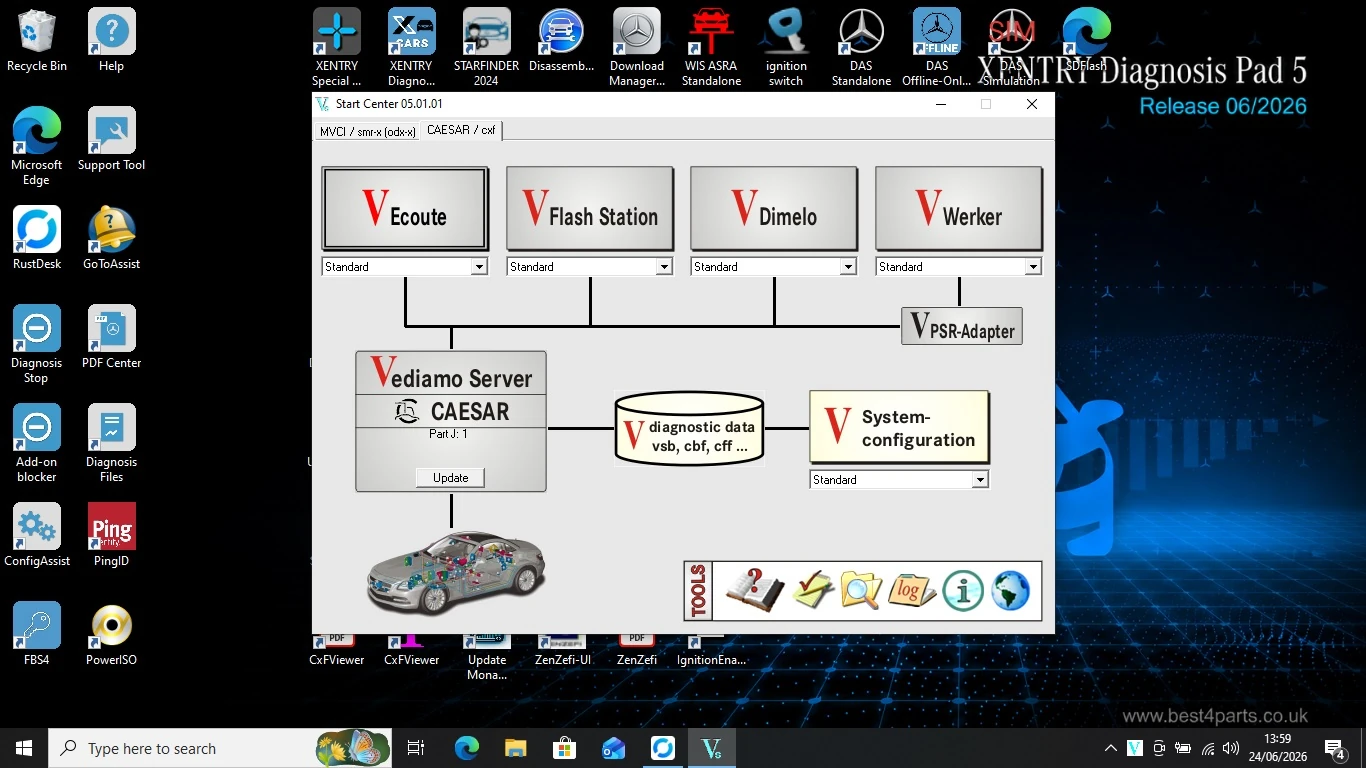Open the folder search tool icon
Viewport: 1366px width, 768px height.
pyautogui.click(x=861, y=590)
